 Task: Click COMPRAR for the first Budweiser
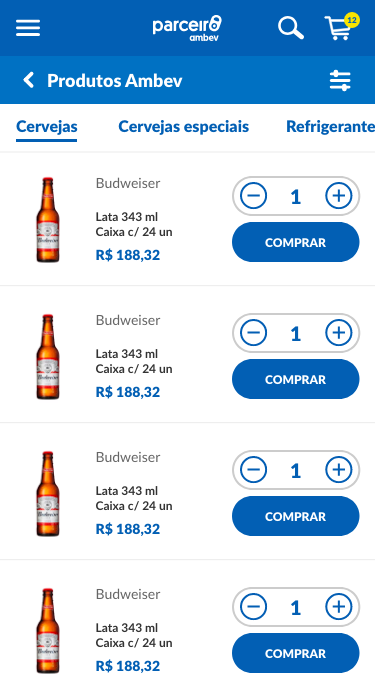(x=296, y=242)
